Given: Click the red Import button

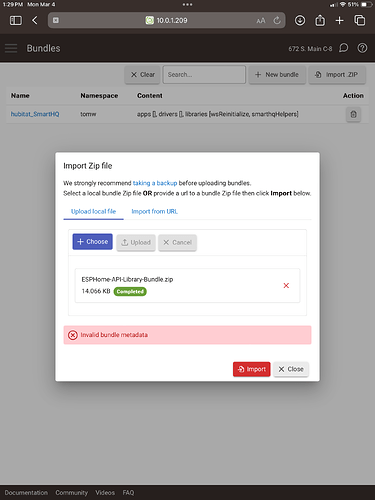Looking at the screenshot, I should coord(252,369).
